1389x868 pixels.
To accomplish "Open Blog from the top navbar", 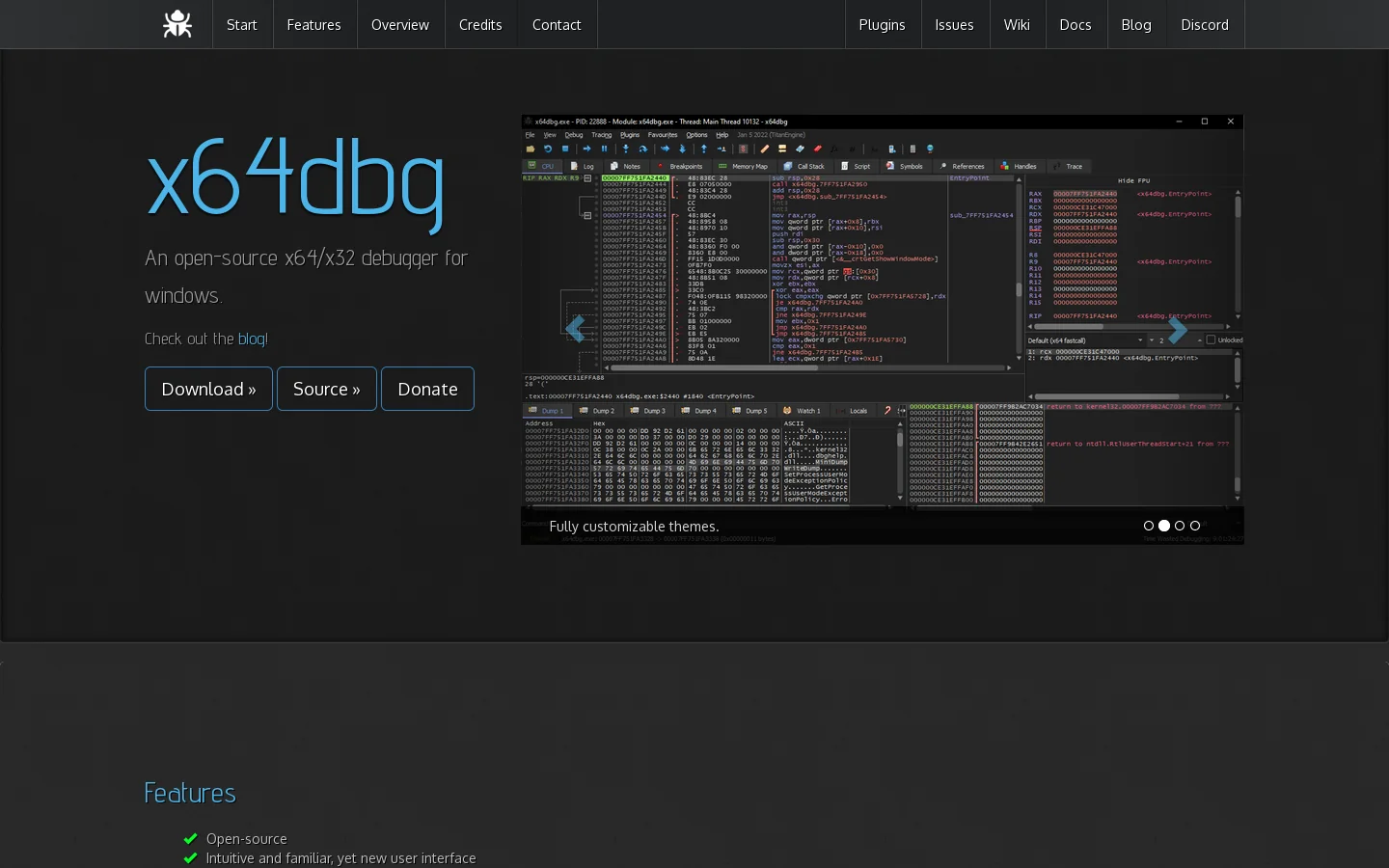I will point(1136,24).
